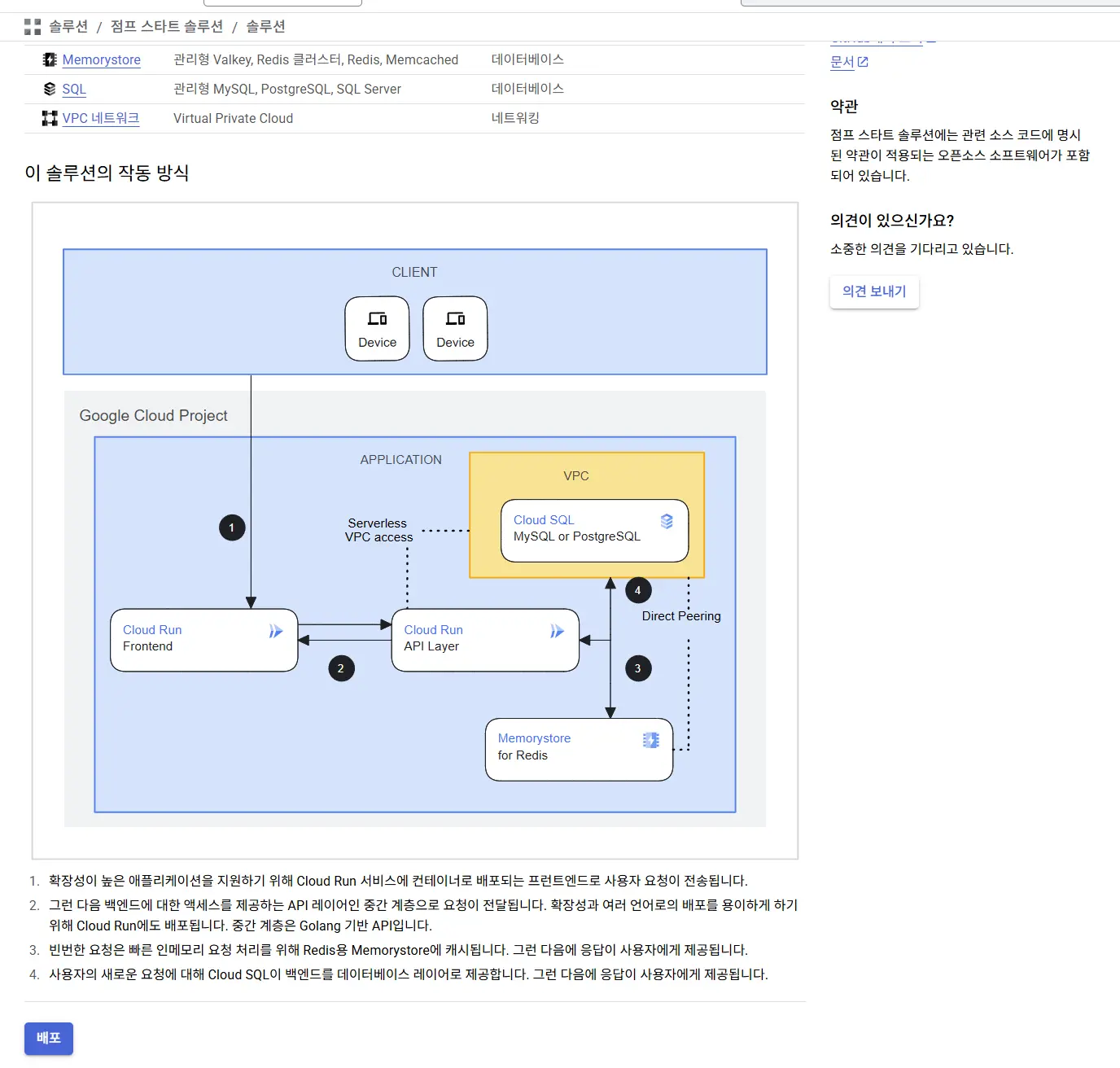Click the grid icon left of the breadcrumb
Image resolution: width=1120 pixels, height=1068 pixels.
click(x=33, y=26)
